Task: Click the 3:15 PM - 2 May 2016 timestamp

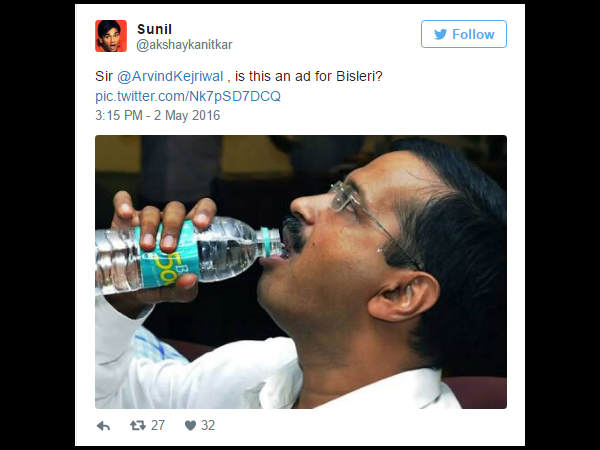Action: pyautogui.click(x=158, y=115)
